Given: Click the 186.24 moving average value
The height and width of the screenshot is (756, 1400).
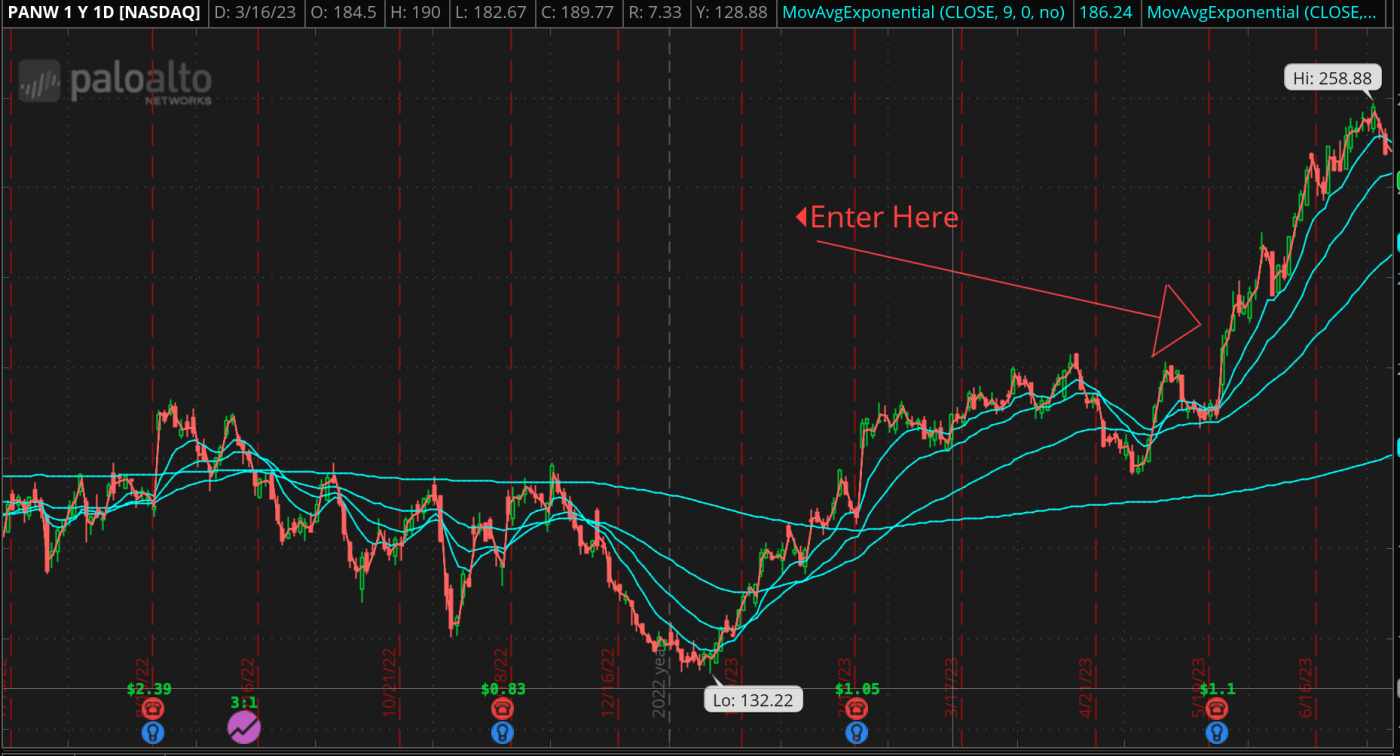Looking at the screenshot, I should [1107, 13].
